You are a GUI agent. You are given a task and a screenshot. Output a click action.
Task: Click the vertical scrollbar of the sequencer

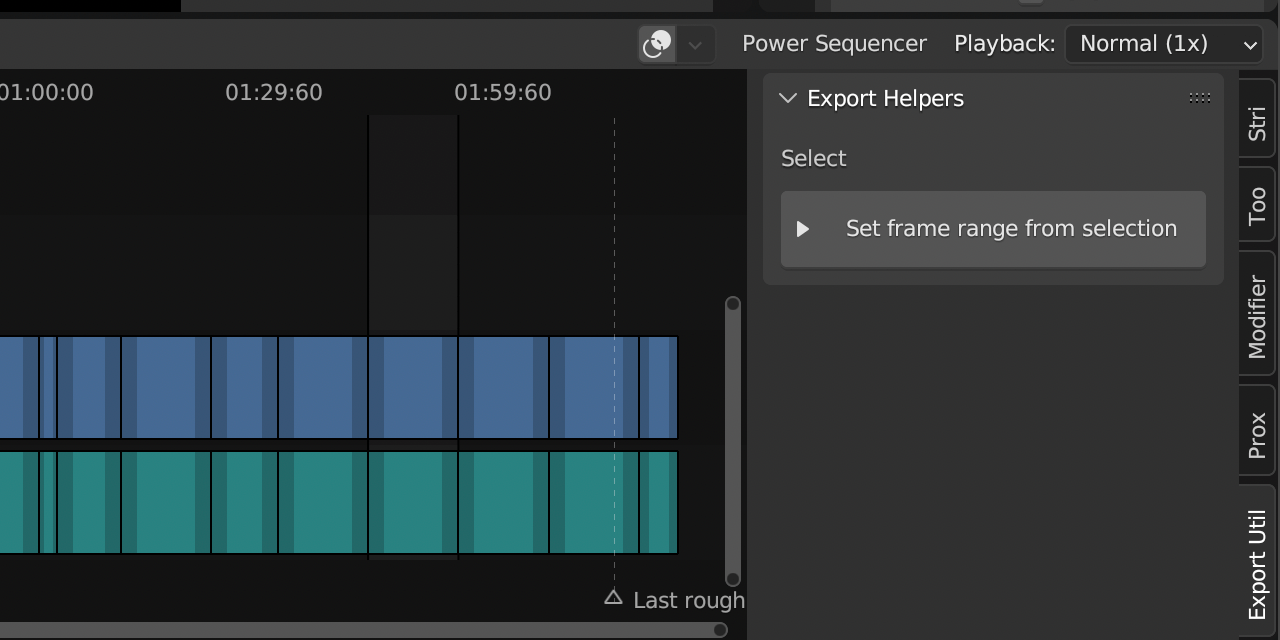[733, 440]
